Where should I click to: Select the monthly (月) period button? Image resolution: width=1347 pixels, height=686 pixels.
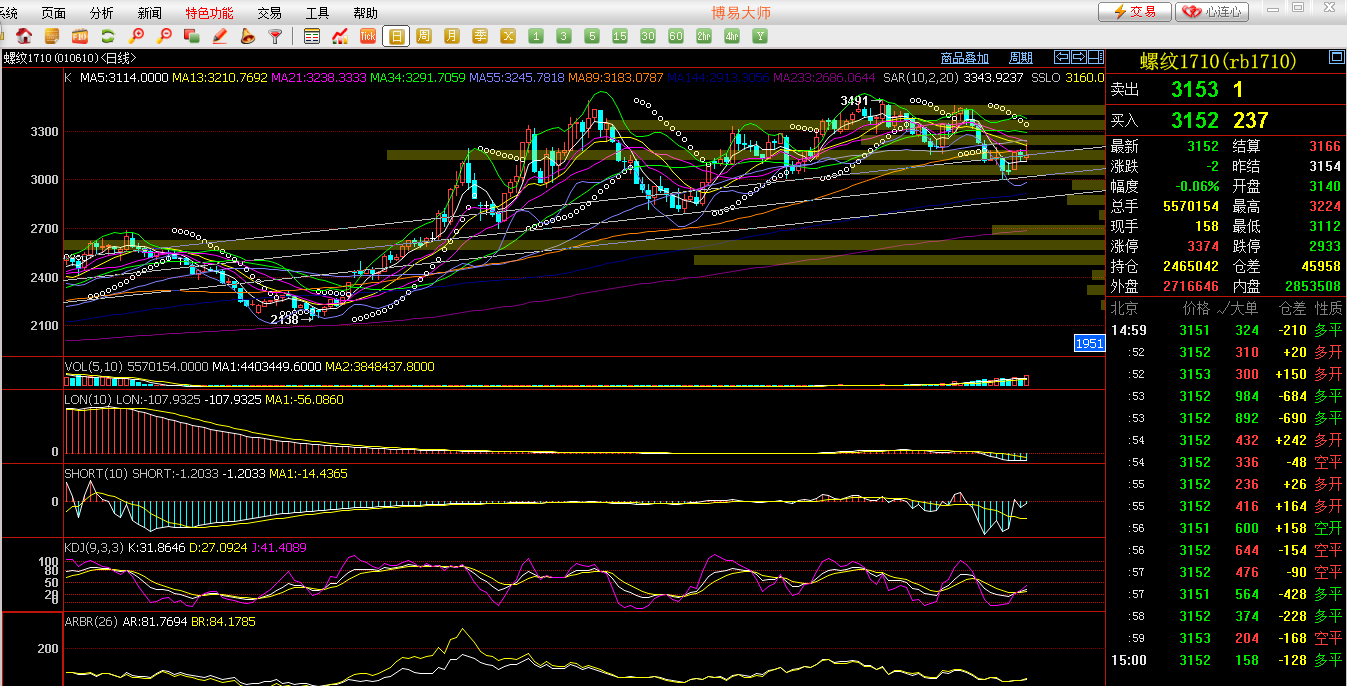coord(452,36)
